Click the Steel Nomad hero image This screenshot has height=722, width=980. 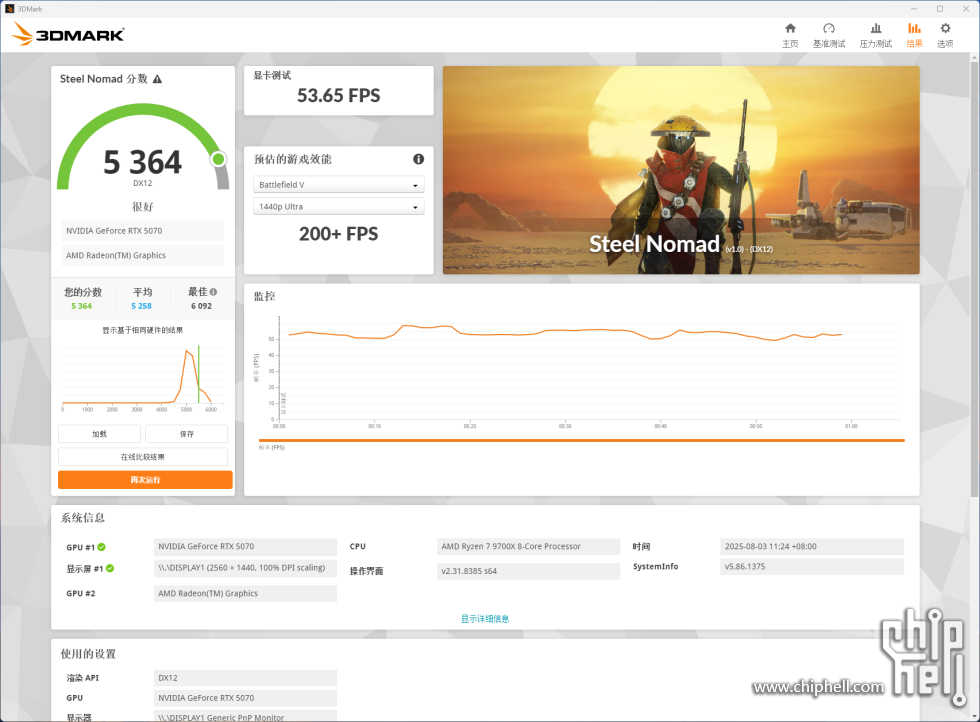(x=681, y=170)
